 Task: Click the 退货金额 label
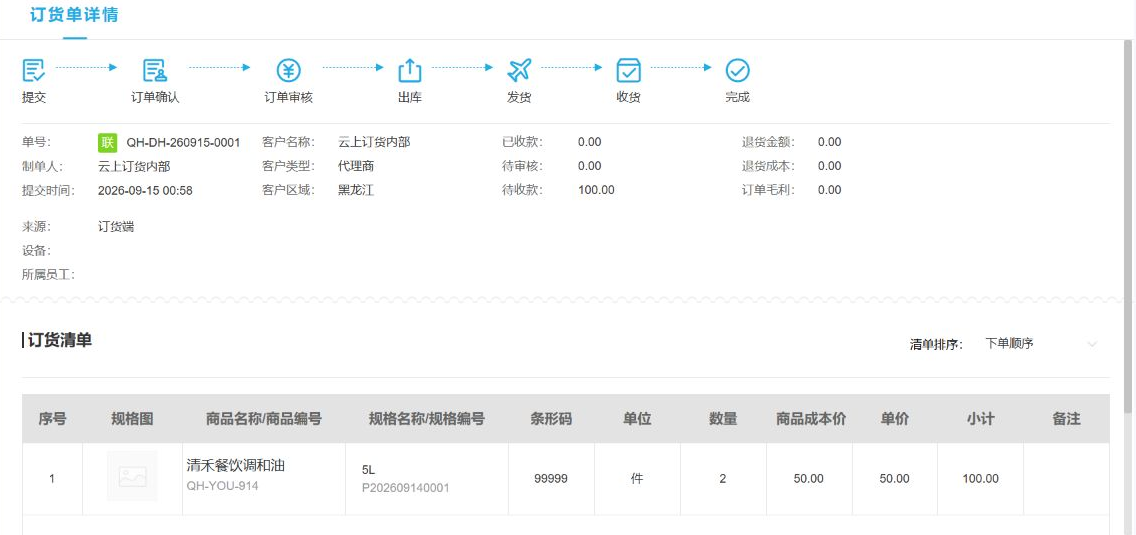(x=769, y=142)
